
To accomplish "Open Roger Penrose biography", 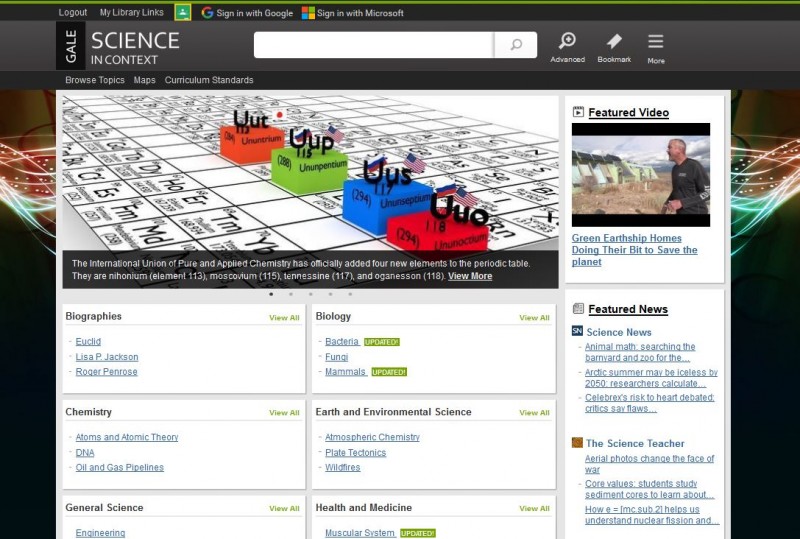I will click(x=106, y=372).
